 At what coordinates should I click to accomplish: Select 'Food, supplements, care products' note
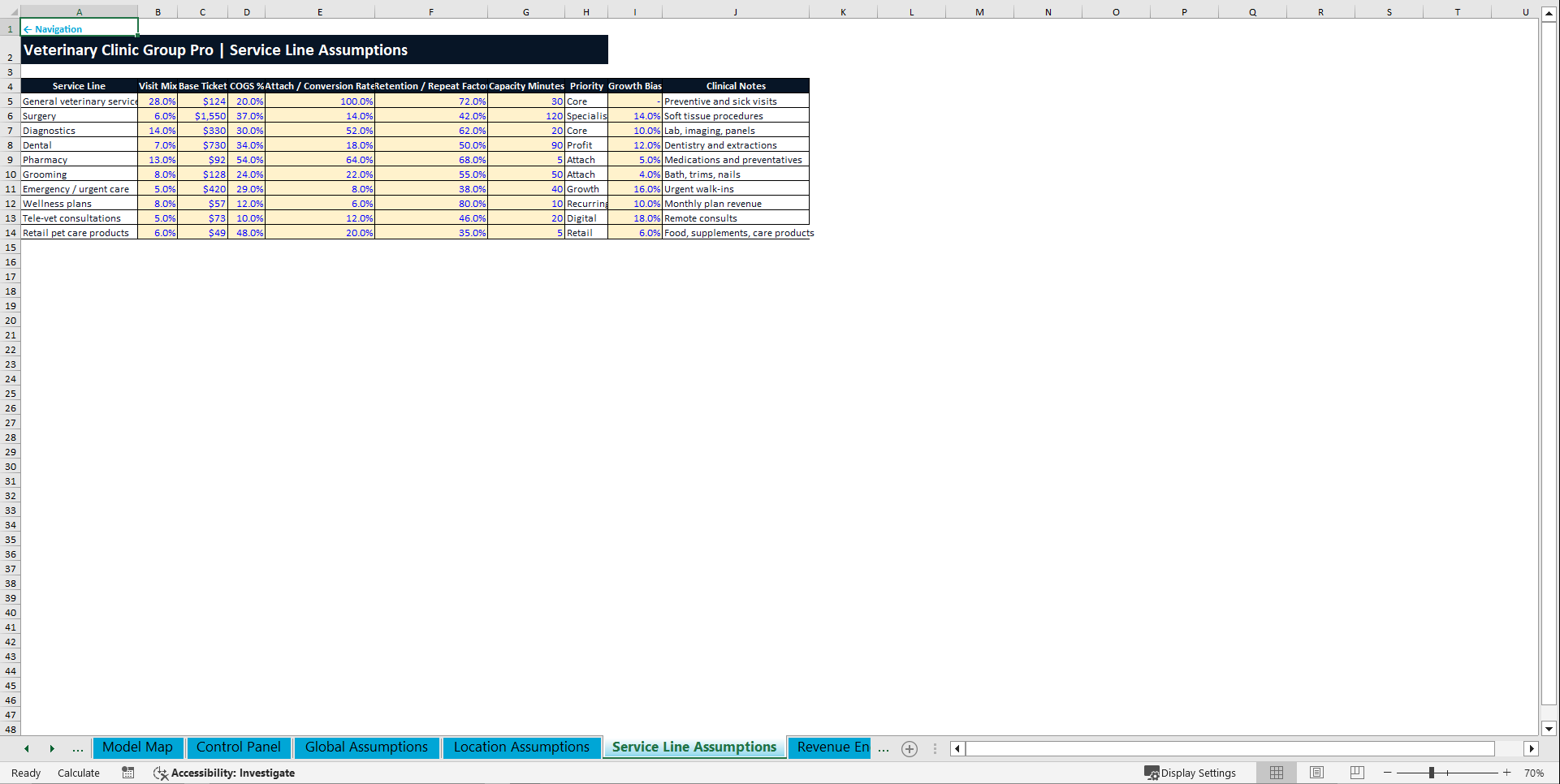pos(736,233)
